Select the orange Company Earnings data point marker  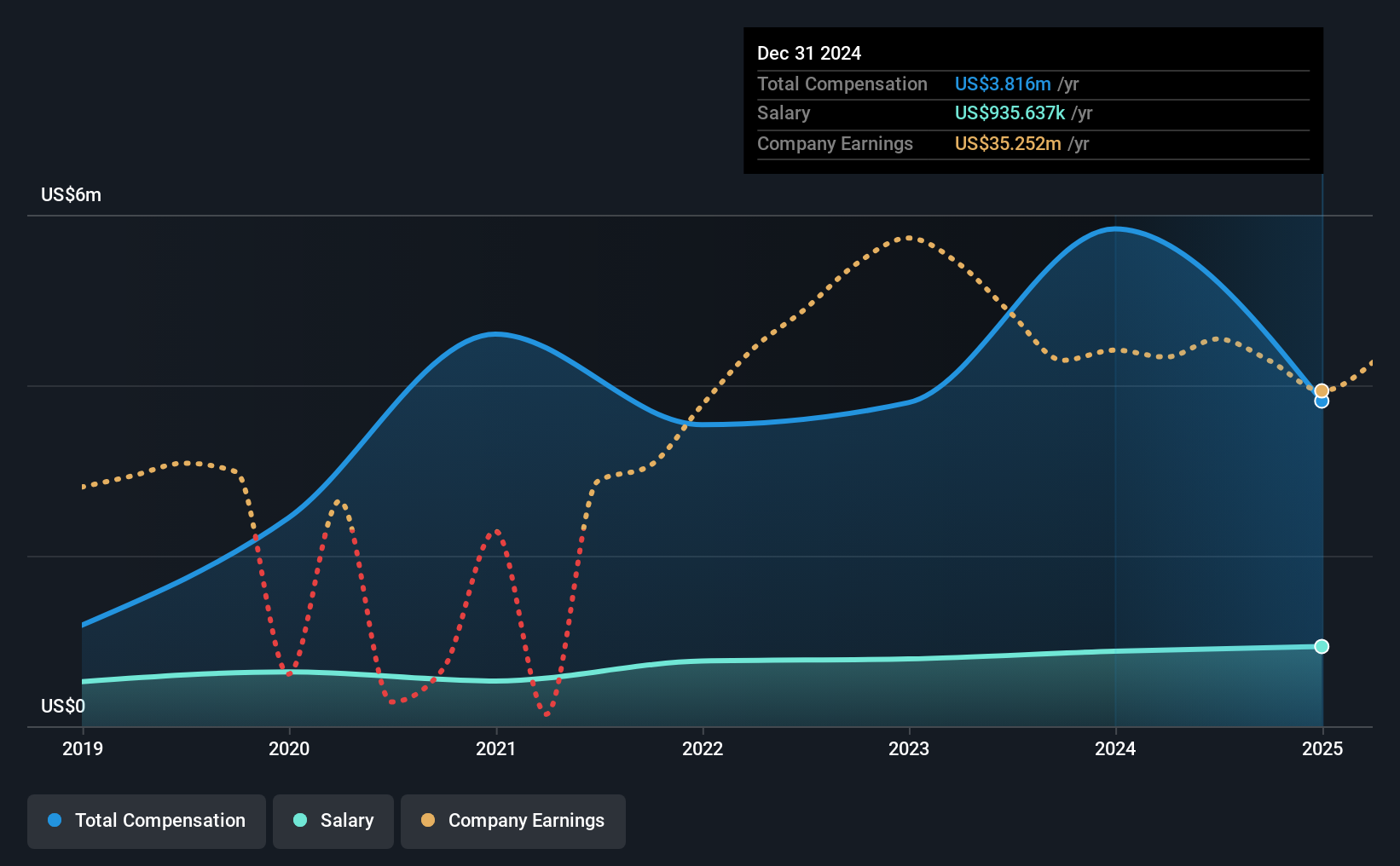[x=1322, y=391]
